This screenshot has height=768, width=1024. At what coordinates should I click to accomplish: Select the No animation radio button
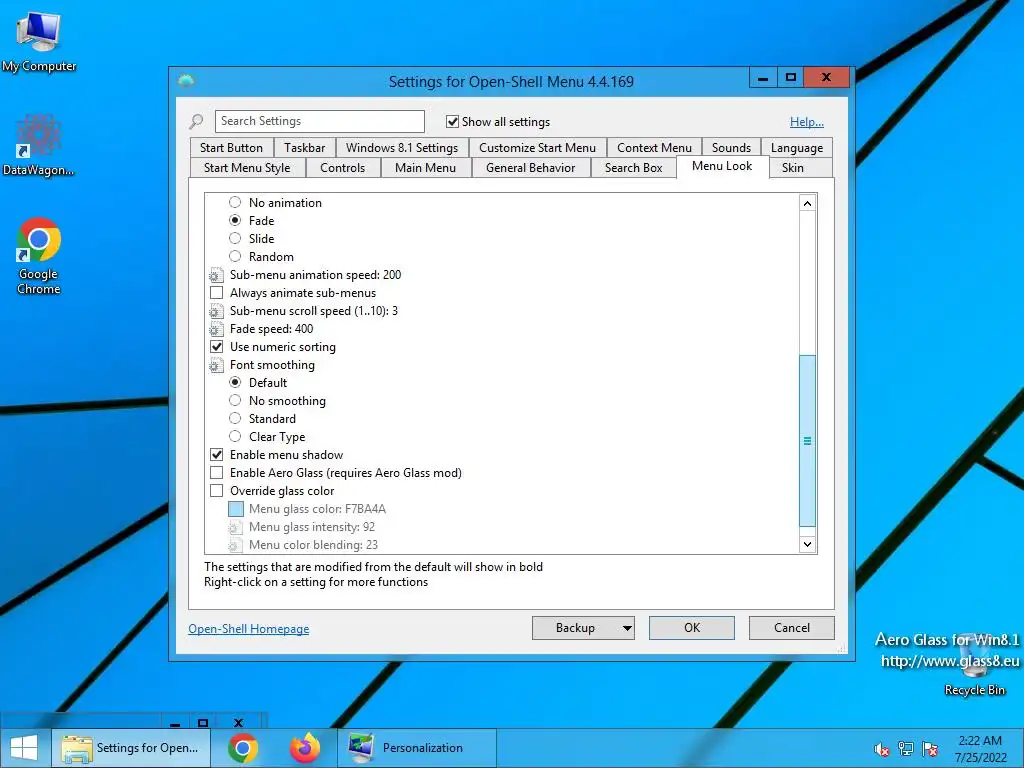pos(235,202)
